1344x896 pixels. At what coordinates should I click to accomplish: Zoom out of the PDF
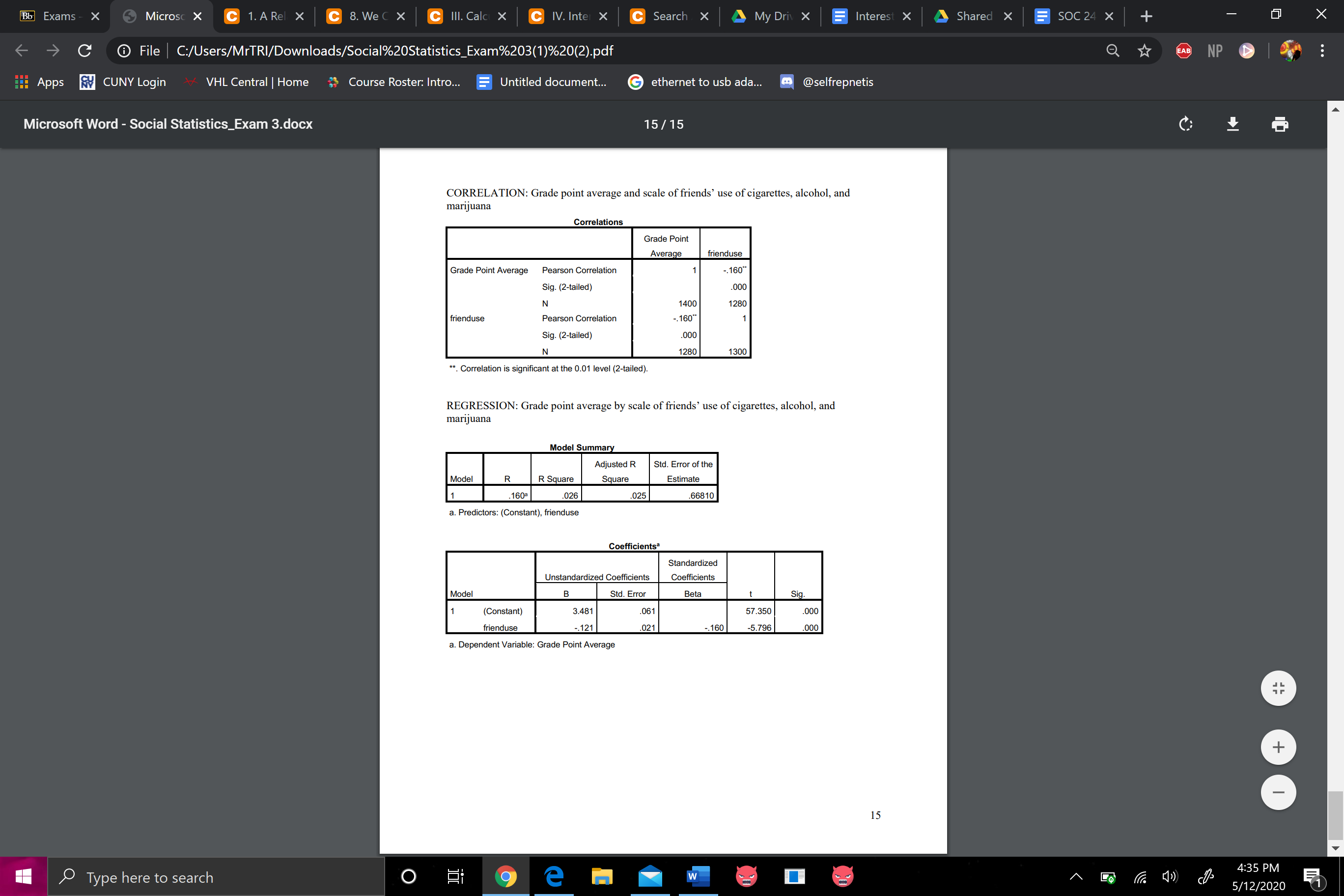click(x=1278, y=792)
